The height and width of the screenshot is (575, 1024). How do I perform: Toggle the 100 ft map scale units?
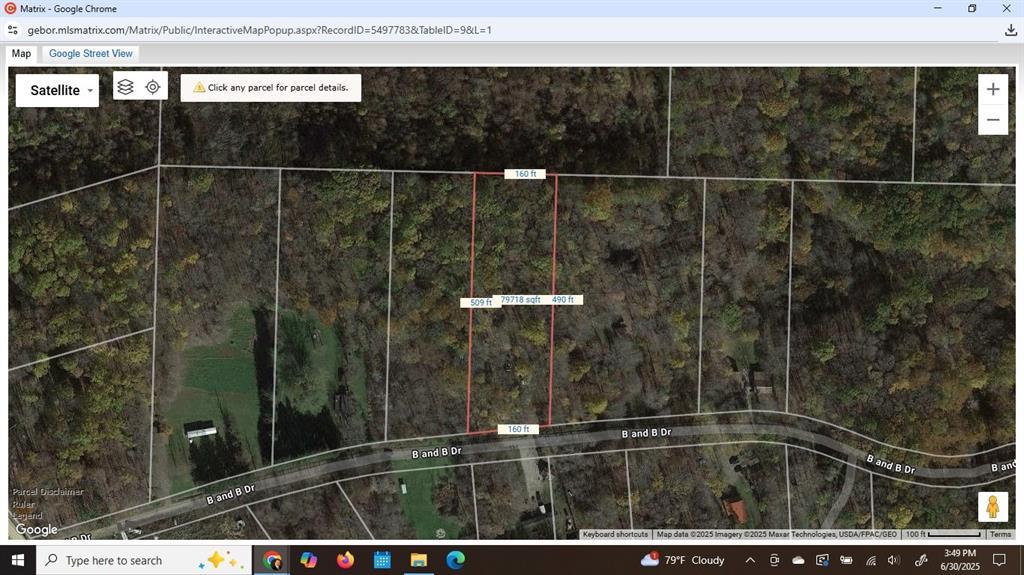(x=942, y=534)
